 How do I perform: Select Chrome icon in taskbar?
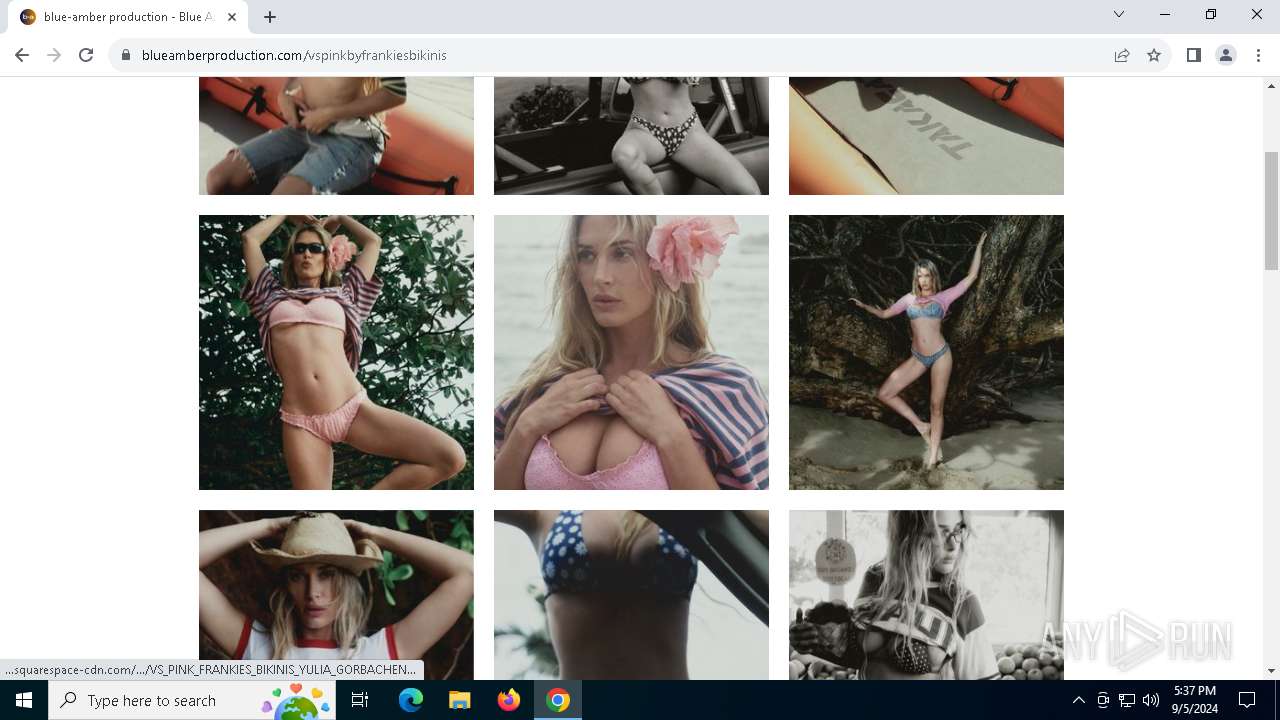pos(558,700)
